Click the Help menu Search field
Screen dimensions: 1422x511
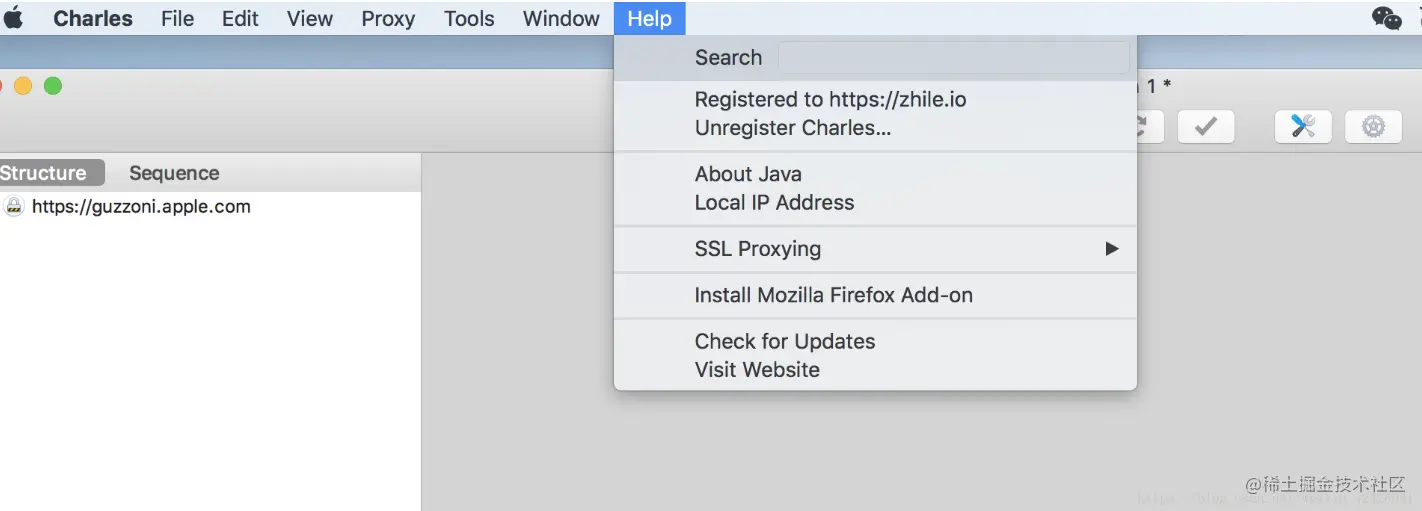pos(954,57)
